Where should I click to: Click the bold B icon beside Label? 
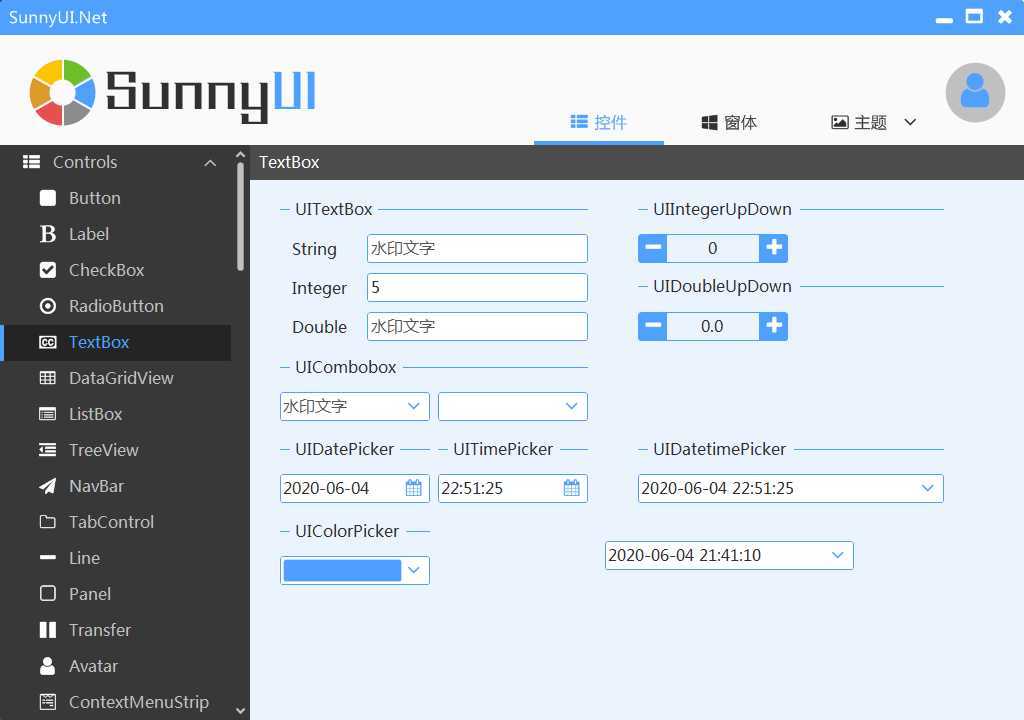(48, 234)
